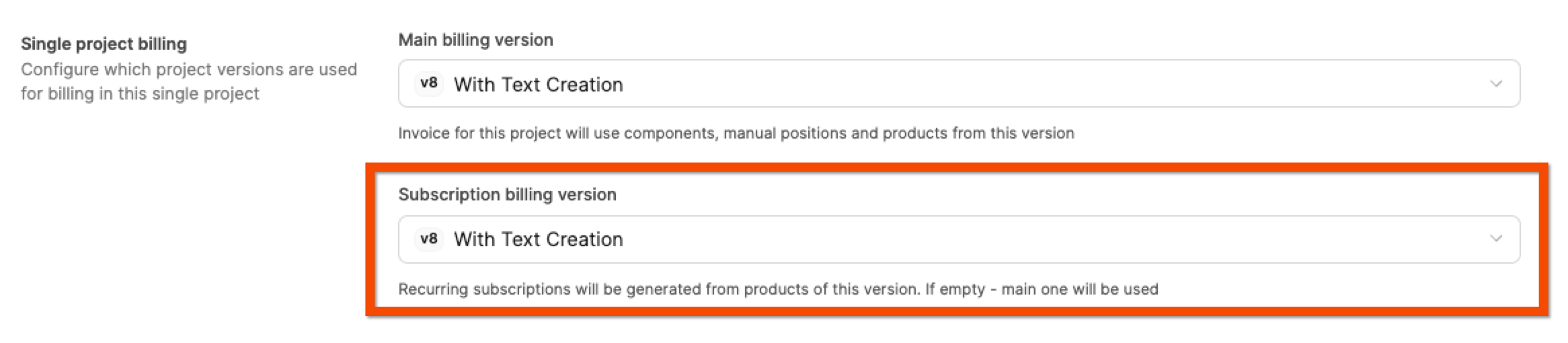
Task: Click the "Recurring subscriptions will be generated" hint
Action: click(659, 289)
